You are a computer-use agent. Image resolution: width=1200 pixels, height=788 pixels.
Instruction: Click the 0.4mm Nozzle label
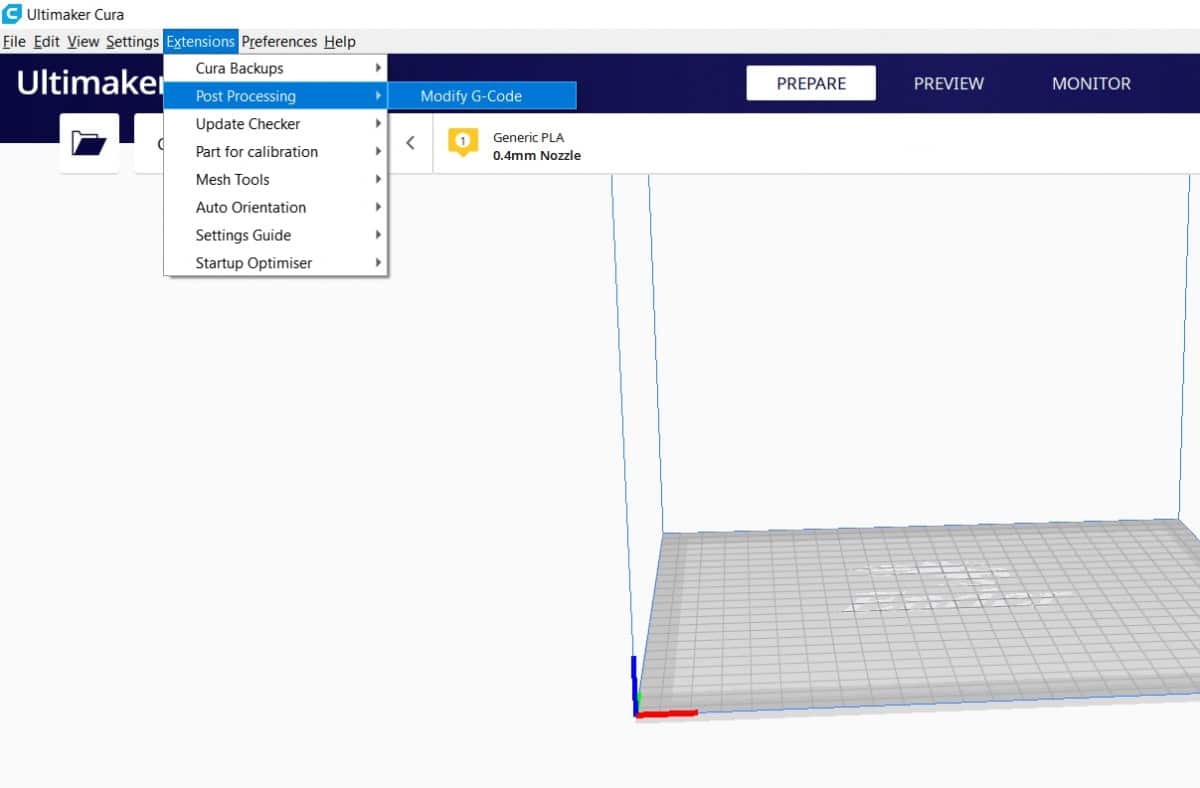(x=537, y=156)
